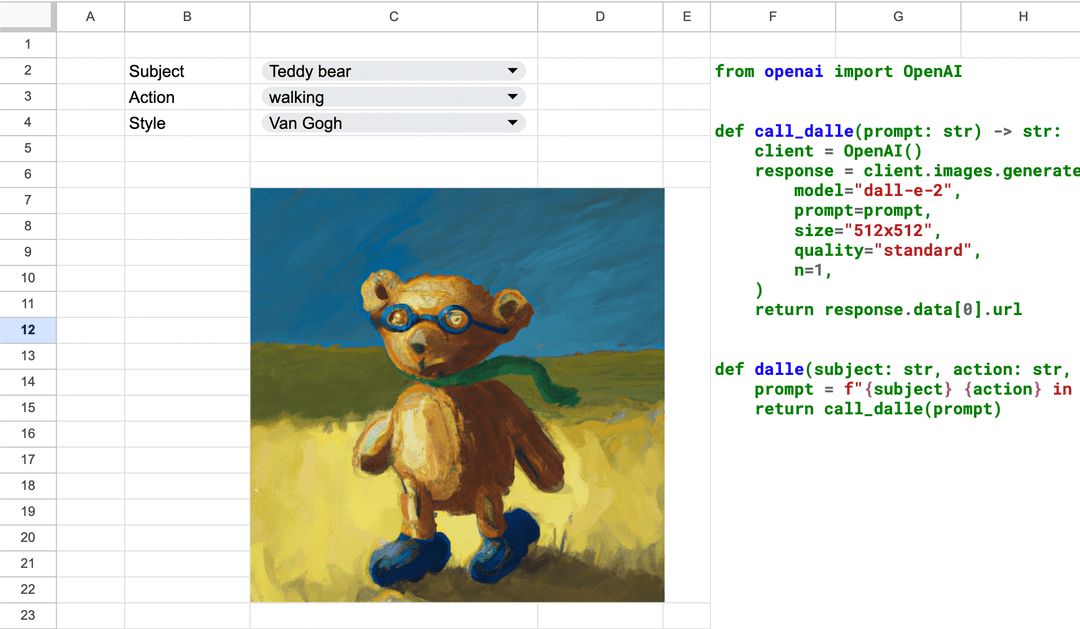Click the 'def dalle(subject' code line

coord(893,369)
